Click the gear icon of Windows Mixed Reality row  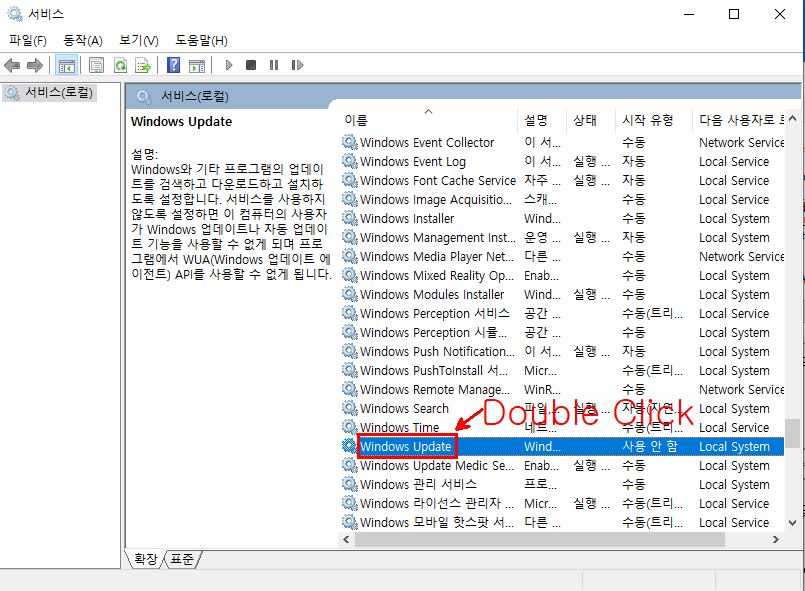point(350,275)
